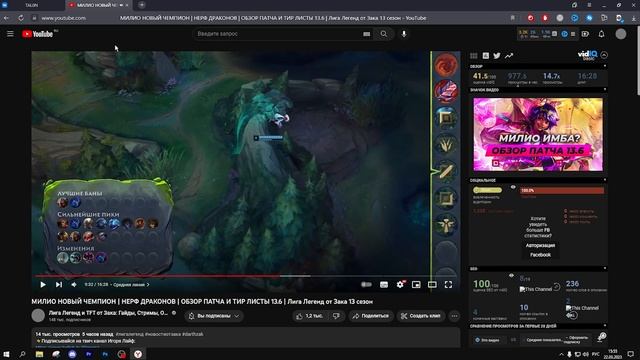Play the video
Viewport: 640px width, 360px height.
click(42, 284)
